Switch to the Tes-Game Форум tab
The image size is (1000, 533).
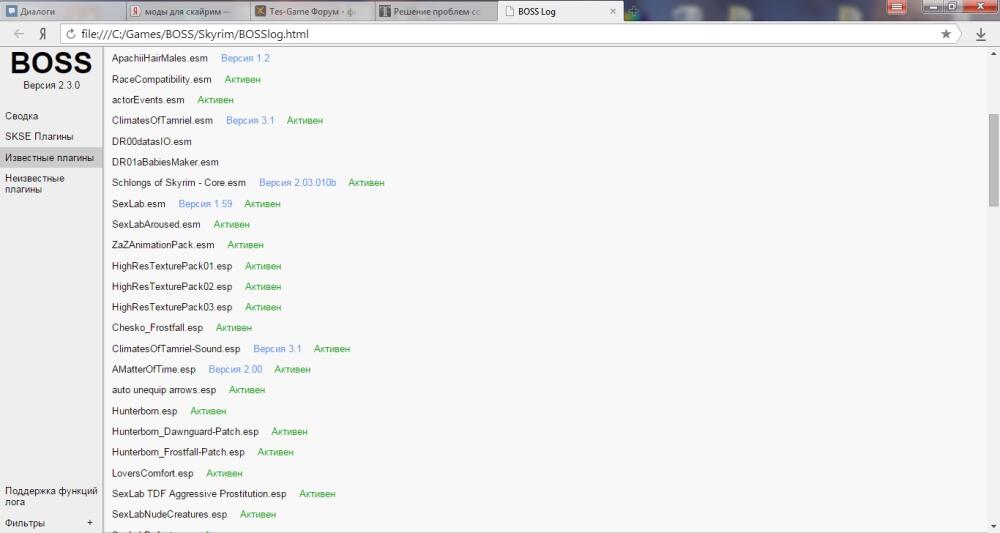(312, 11)
